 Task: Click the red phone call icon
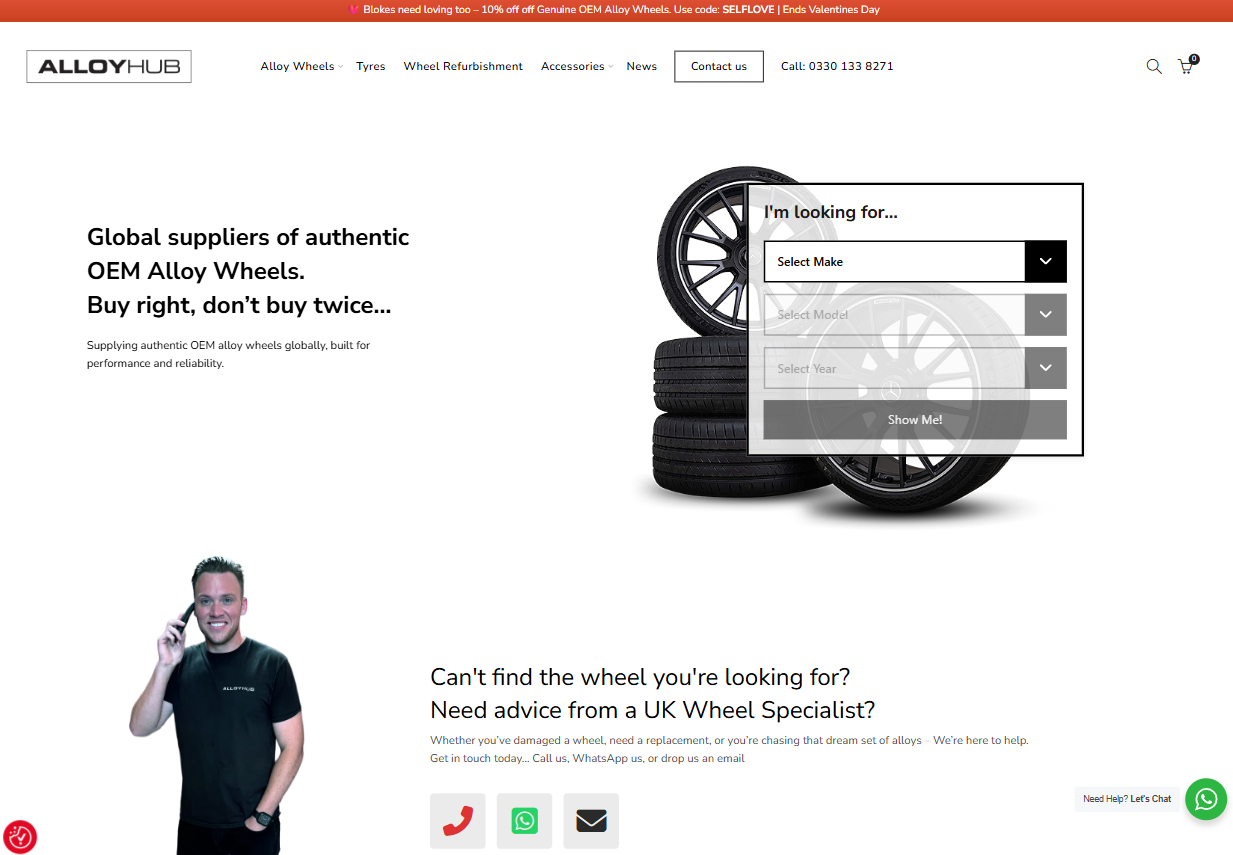(x=457, y=821)
